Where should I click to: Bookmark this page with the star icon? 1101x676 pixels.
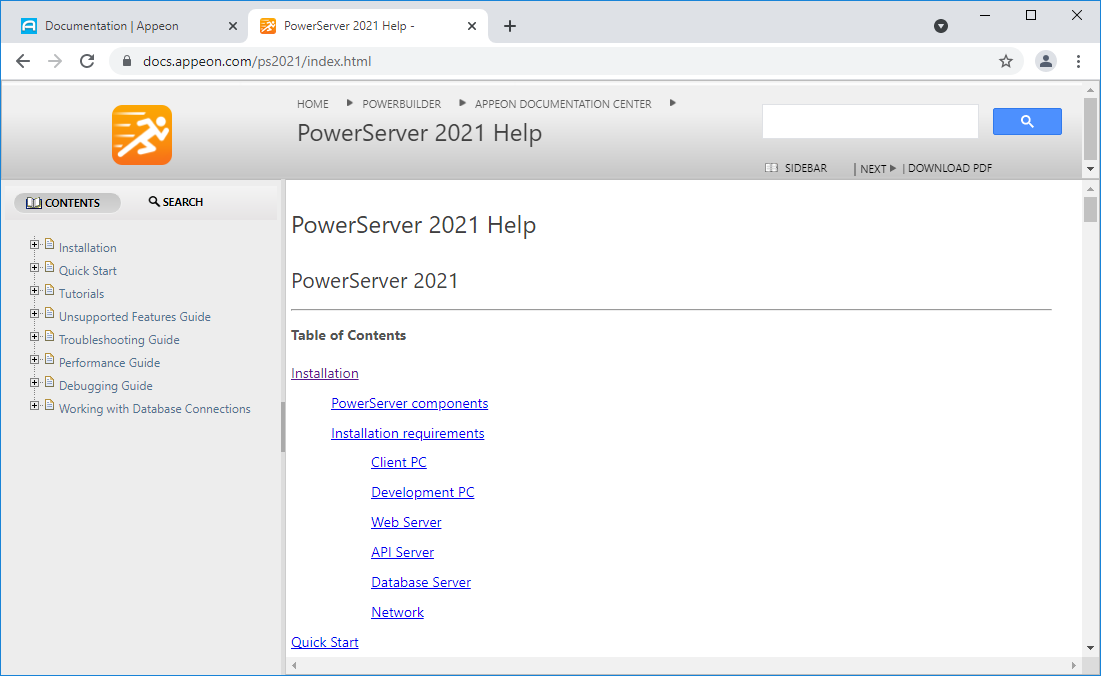click(x=1006, y=61)
